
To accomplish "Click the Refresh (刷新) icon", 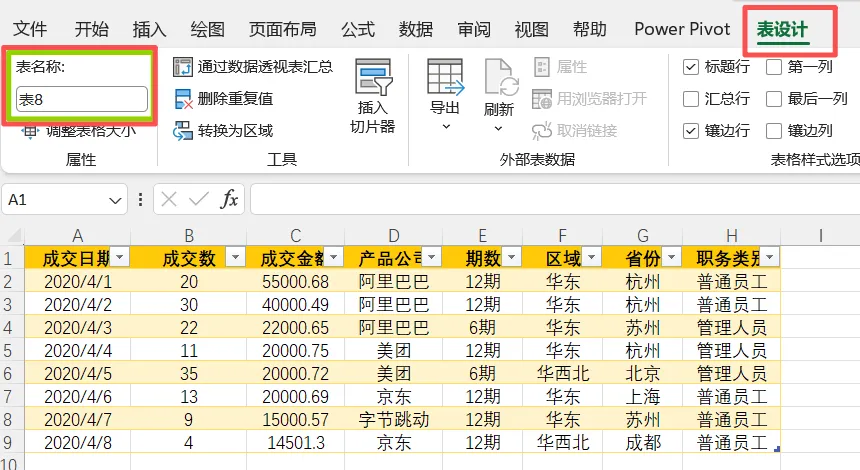I will (501, 78).
